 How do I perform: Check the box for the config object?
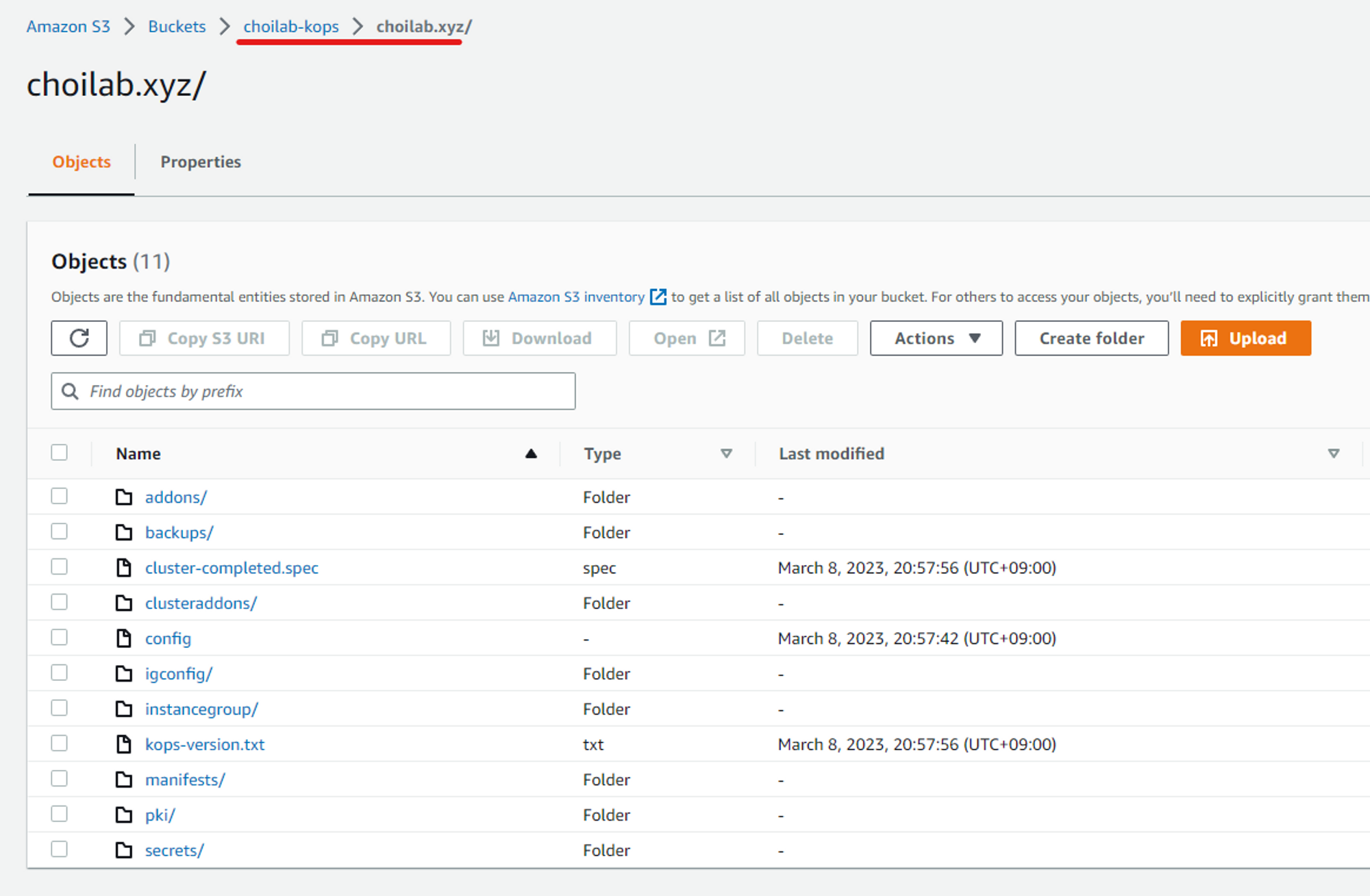point(60,638)
